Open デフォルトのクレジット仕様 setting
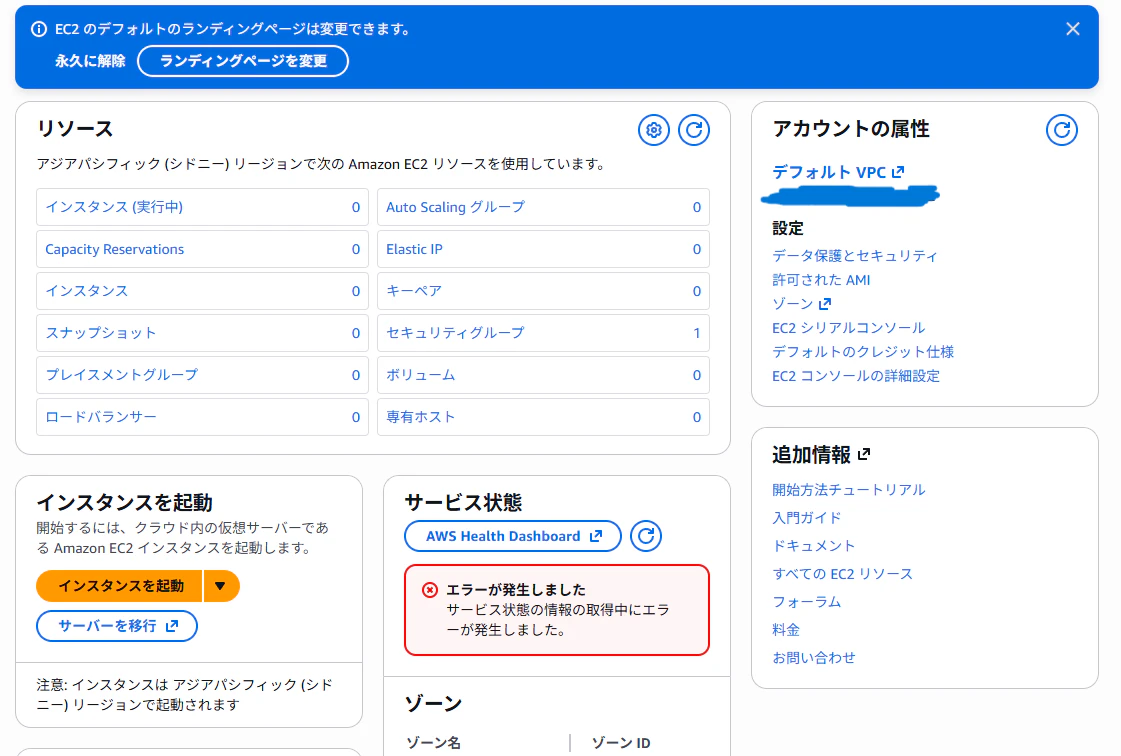The image size is (1121, 756). click(863, 352)
